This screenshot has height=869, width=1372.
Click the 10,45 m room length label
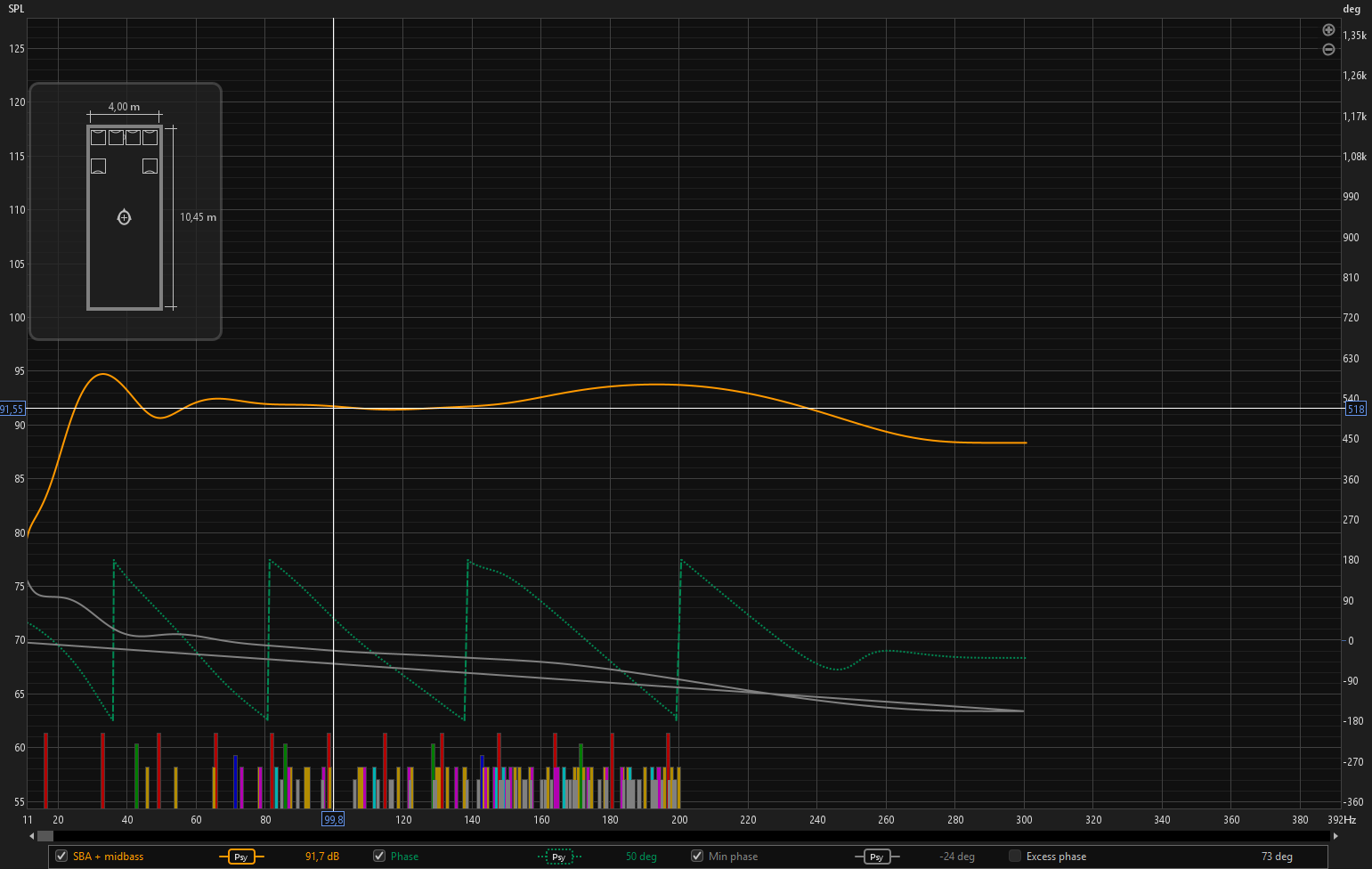click(x=198, y=217)
